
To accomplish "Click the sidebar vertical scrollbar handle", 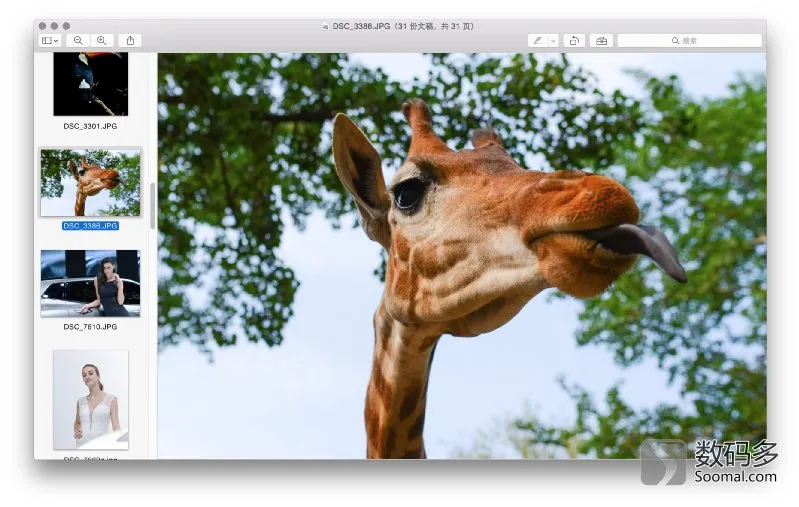I will pos(152,206).
